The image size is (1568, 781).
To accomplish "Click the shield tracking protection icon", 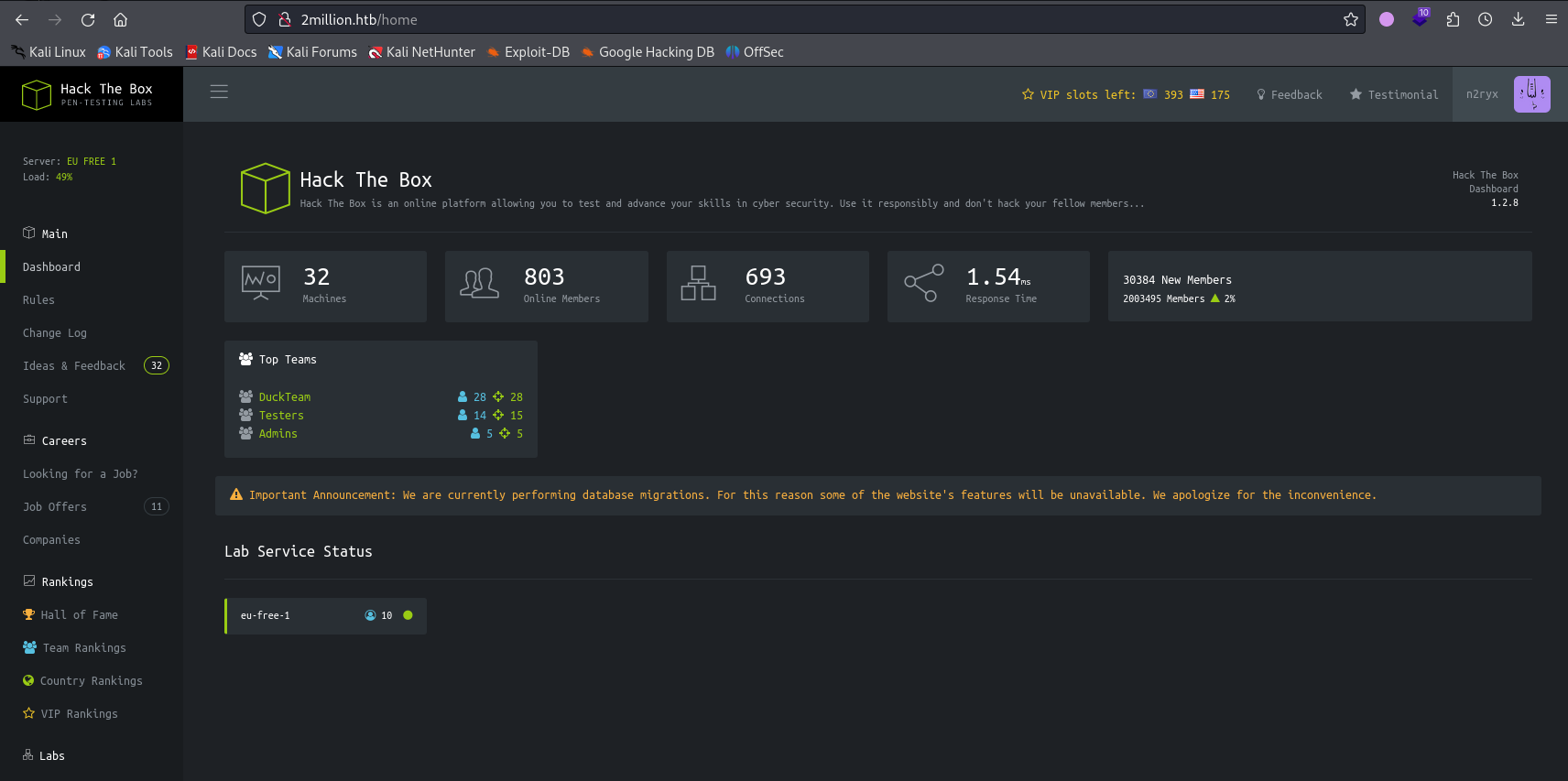I will pyautogui.click(x=259, y=19).
